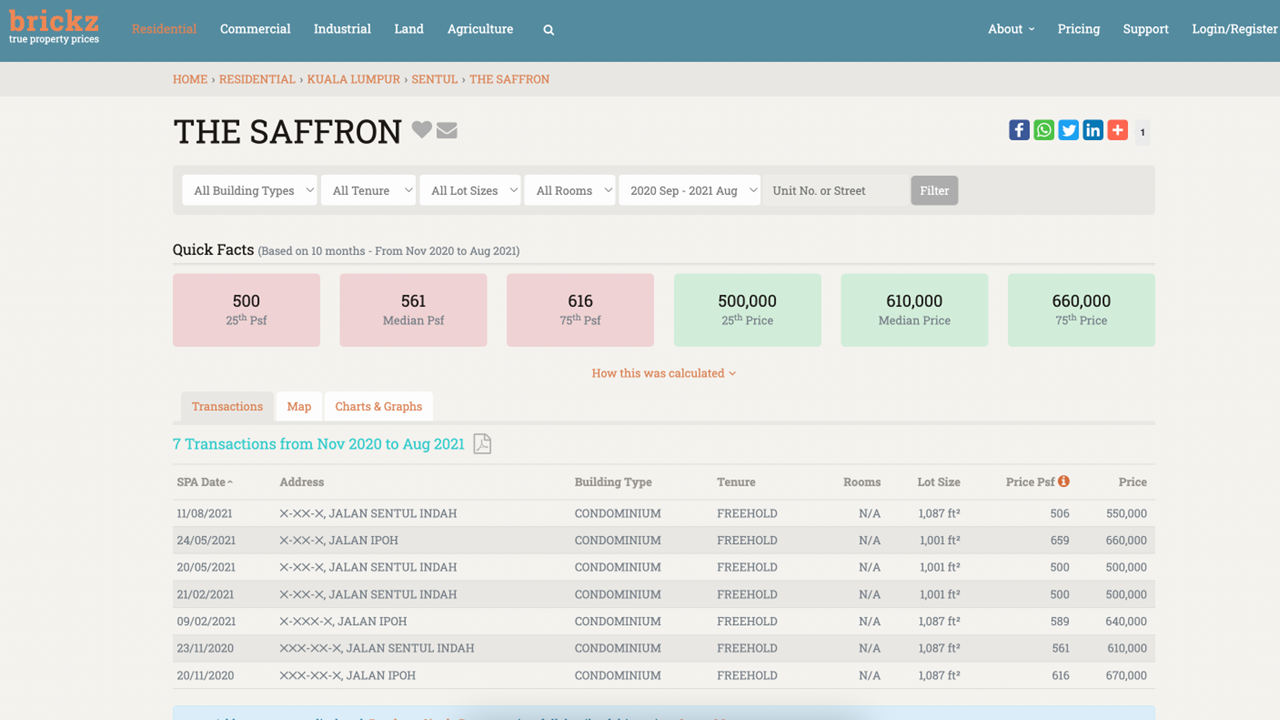1280x720 pixels.
Task: Expand 'How this was calculated' section
Action: (x=663, y=373)
